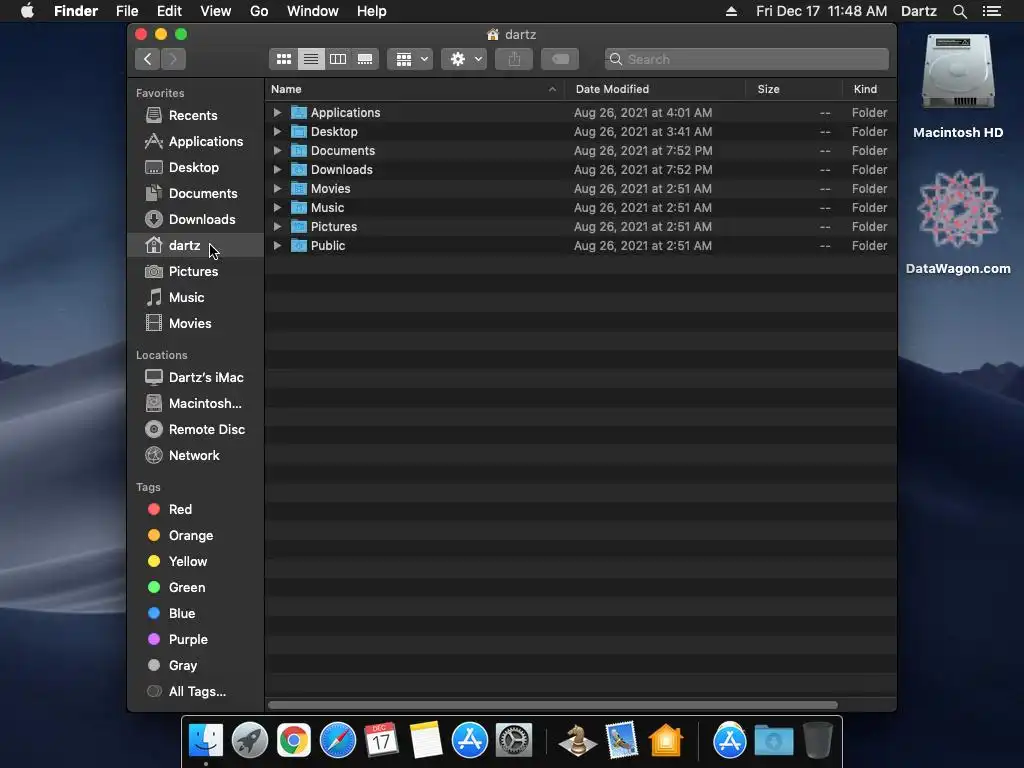Filter by the Orange tag
Viewport: 1024px width, 768px height.
[195, 536]
